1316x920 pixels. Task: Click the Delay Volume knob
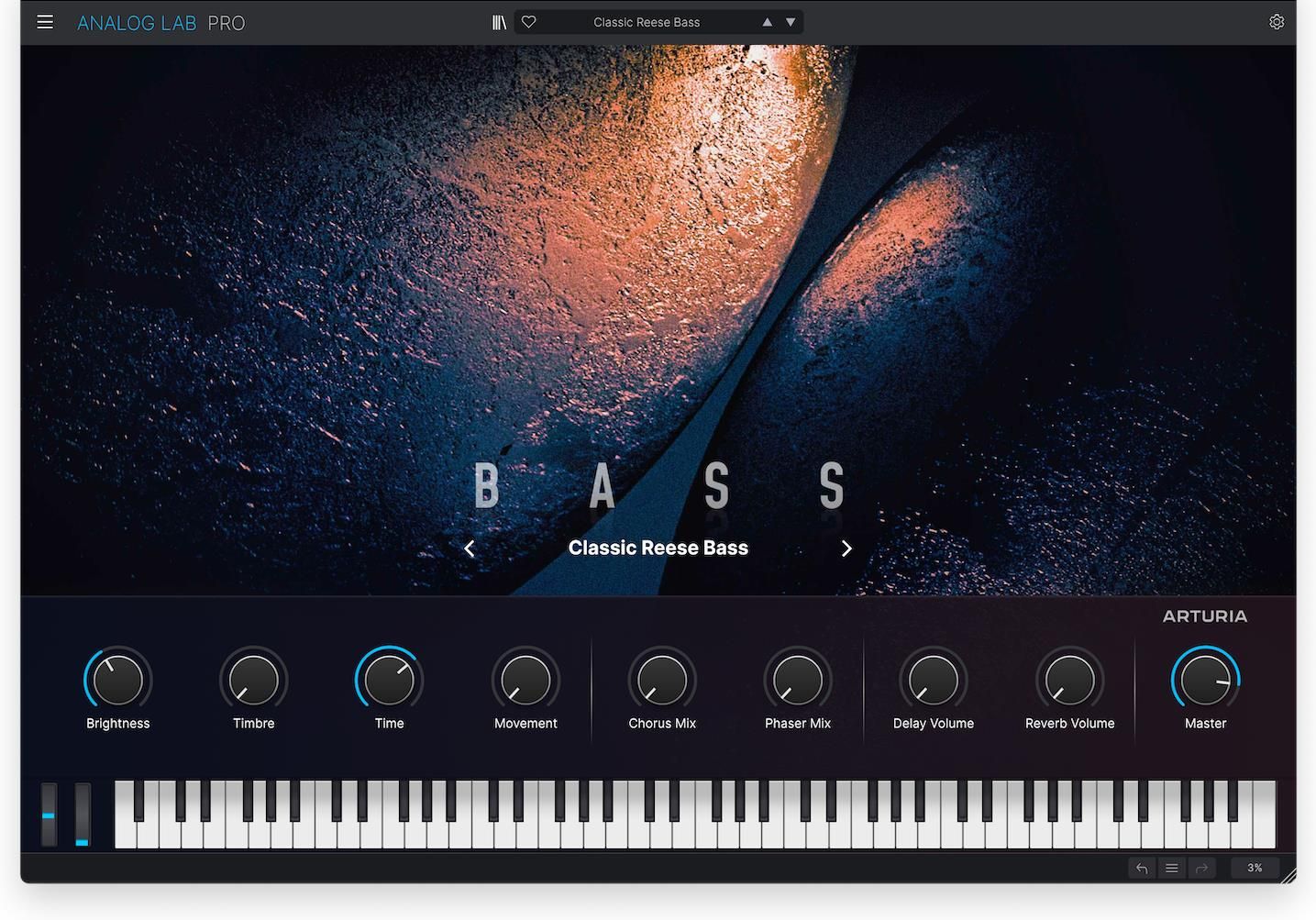pos(934,680)
